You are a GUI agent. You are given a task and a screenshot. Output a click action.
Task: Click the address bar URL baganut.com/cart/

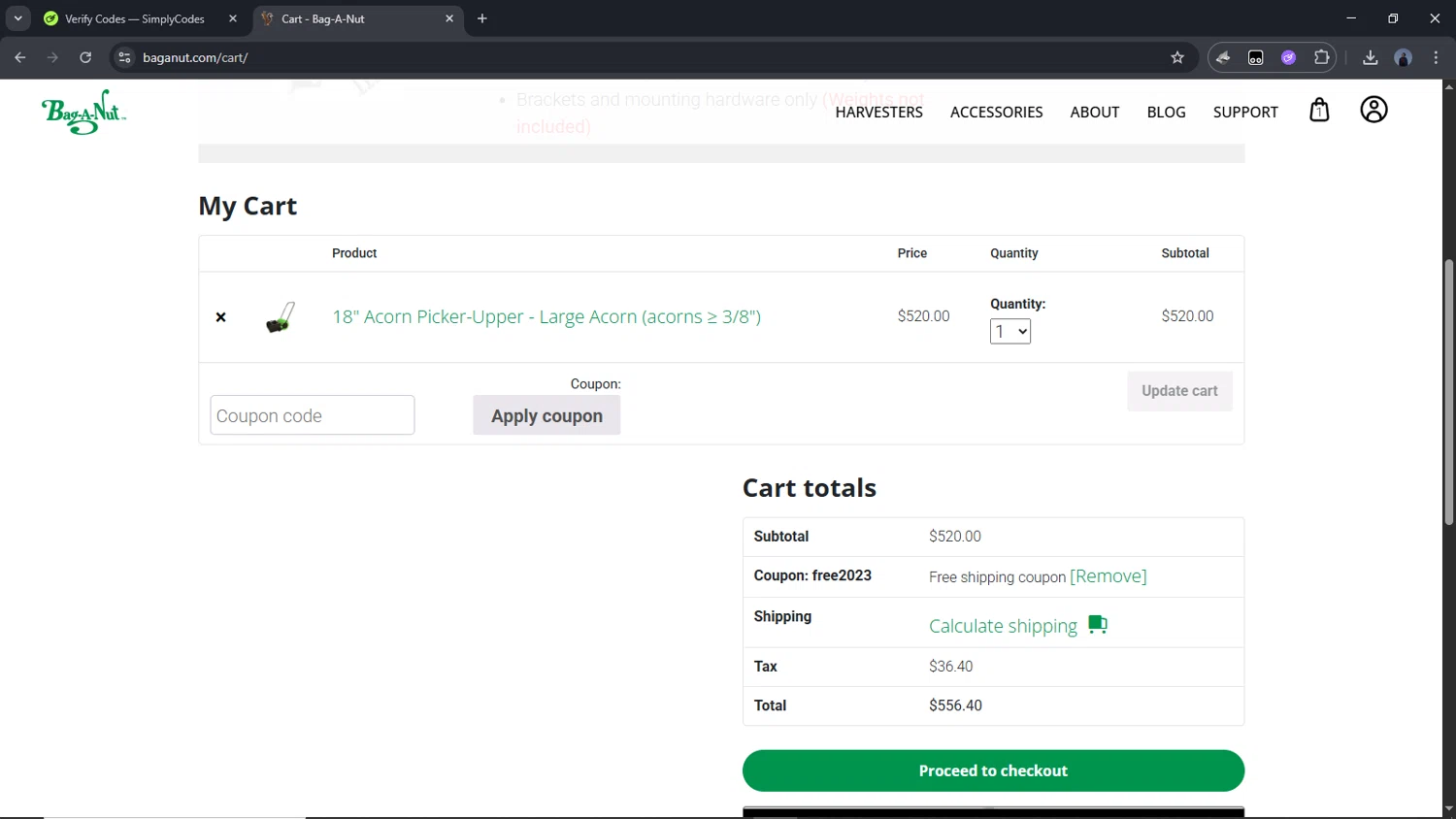click(195, 57)
